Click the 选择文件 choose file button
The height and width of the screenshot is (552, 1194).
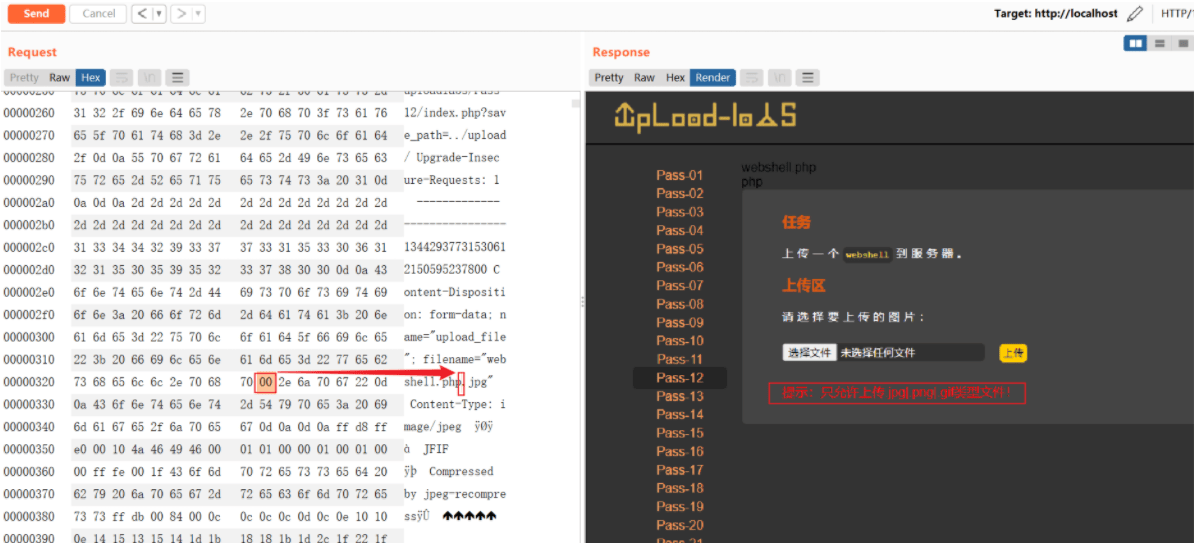809,353
